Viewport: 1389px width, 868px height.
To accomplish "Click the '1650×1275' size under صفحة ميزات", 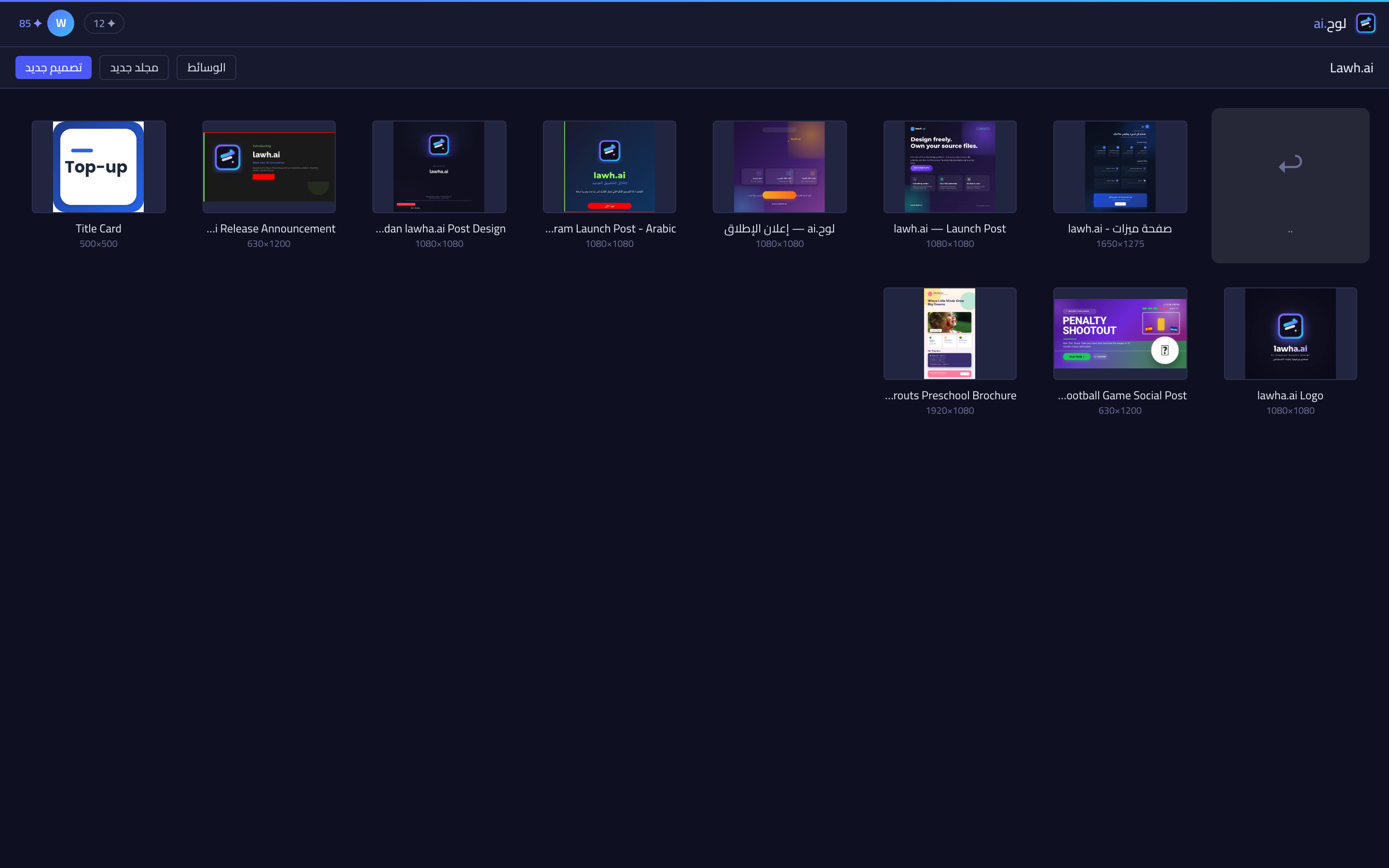I will pos(1120,244).
